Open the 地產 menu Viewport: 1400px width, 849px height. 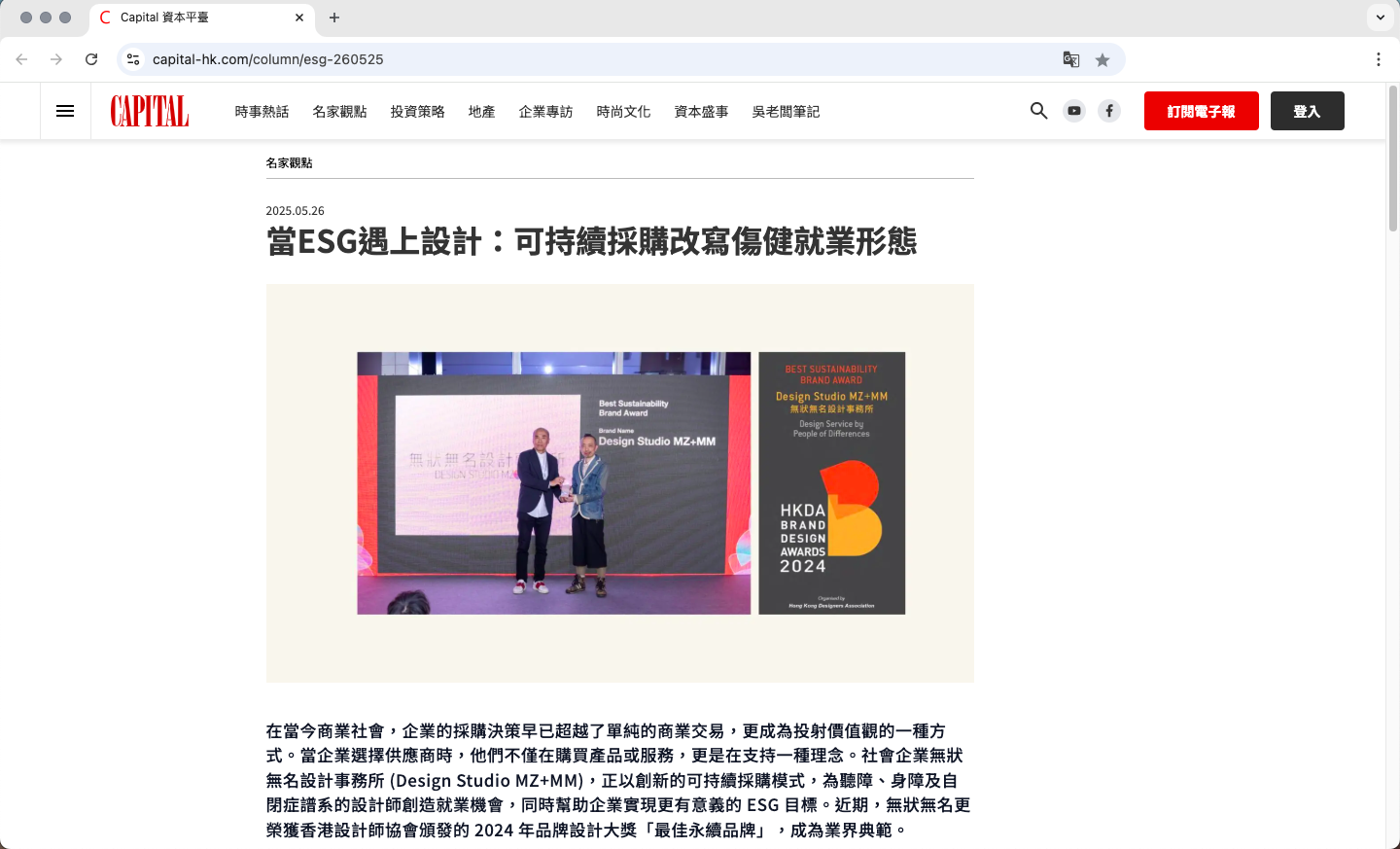point(482,112)
